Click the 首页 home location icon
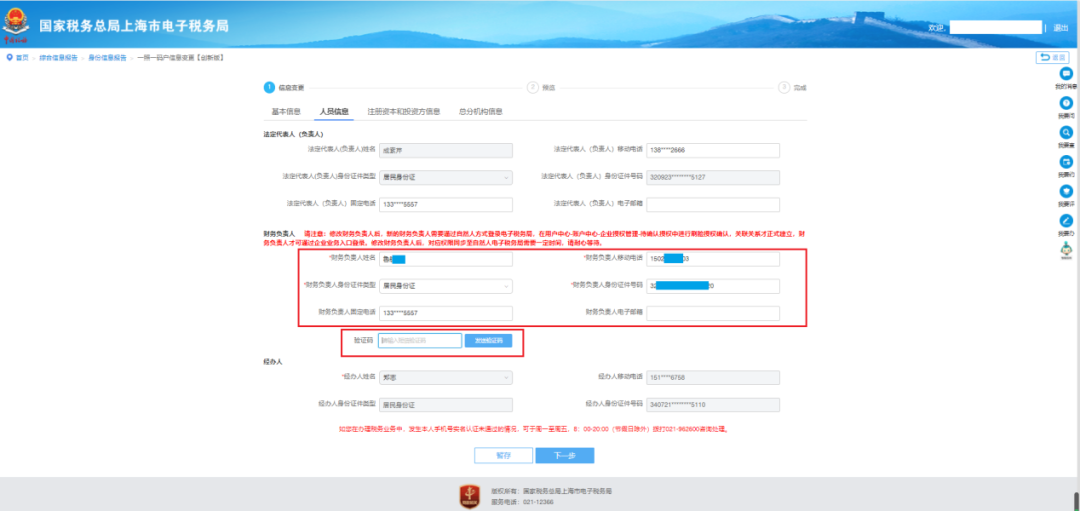 (x=9, y=57)
